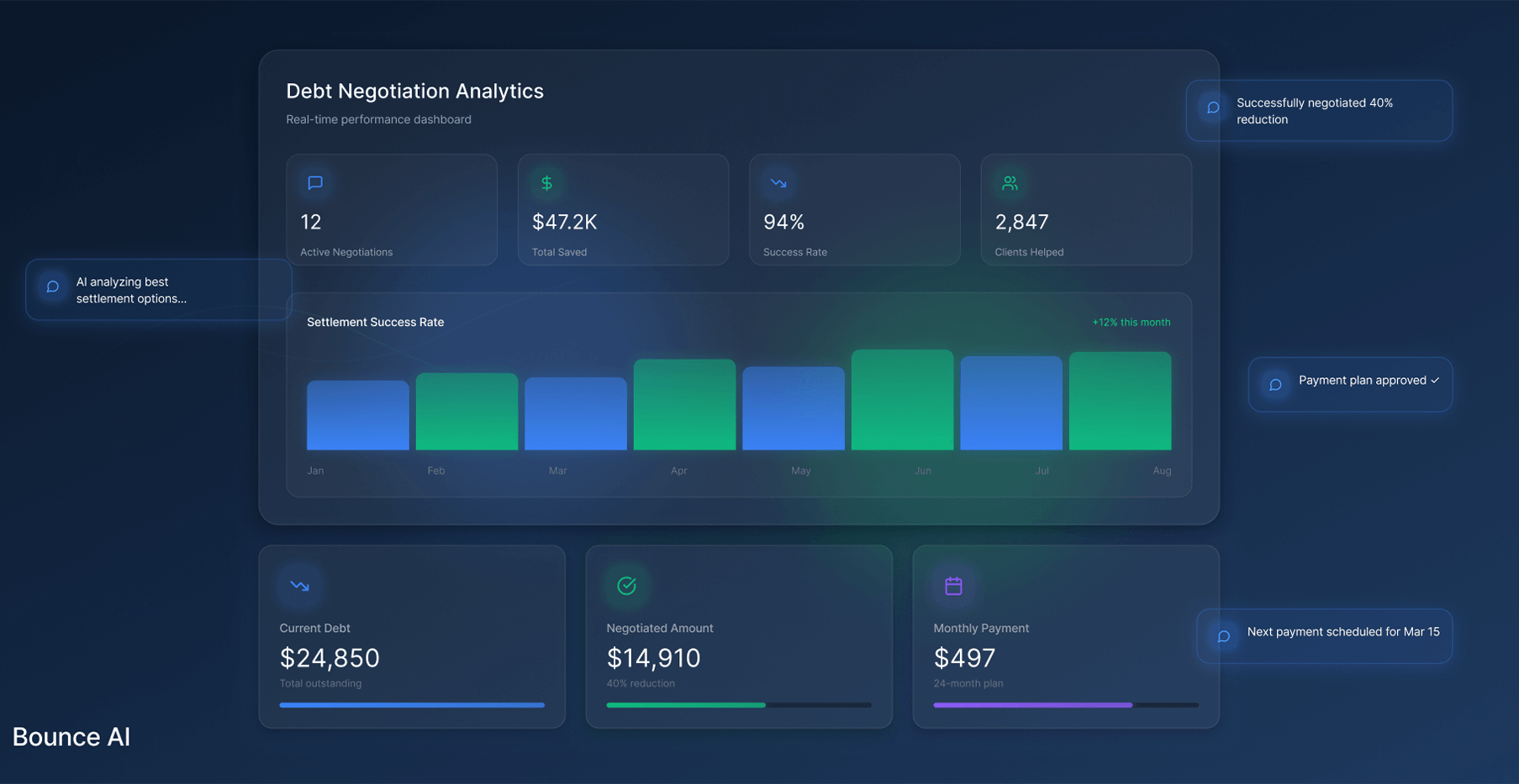Click the Monthly Payment calendar icon

point(953,586)
